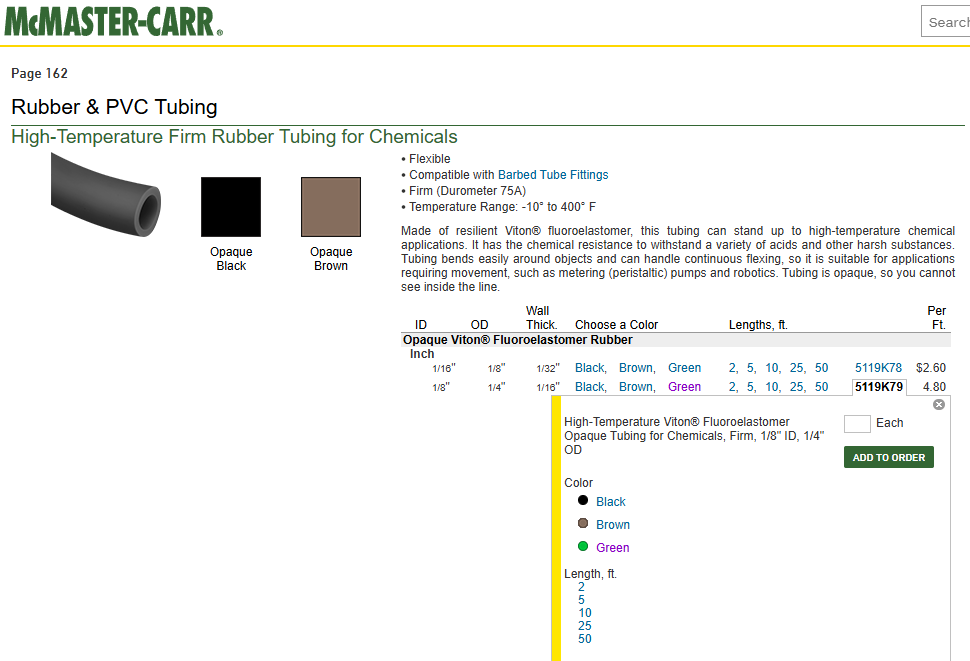Screen dimensions: 970x661
Task: Close the product detail popup
Action: pos(938,405)
